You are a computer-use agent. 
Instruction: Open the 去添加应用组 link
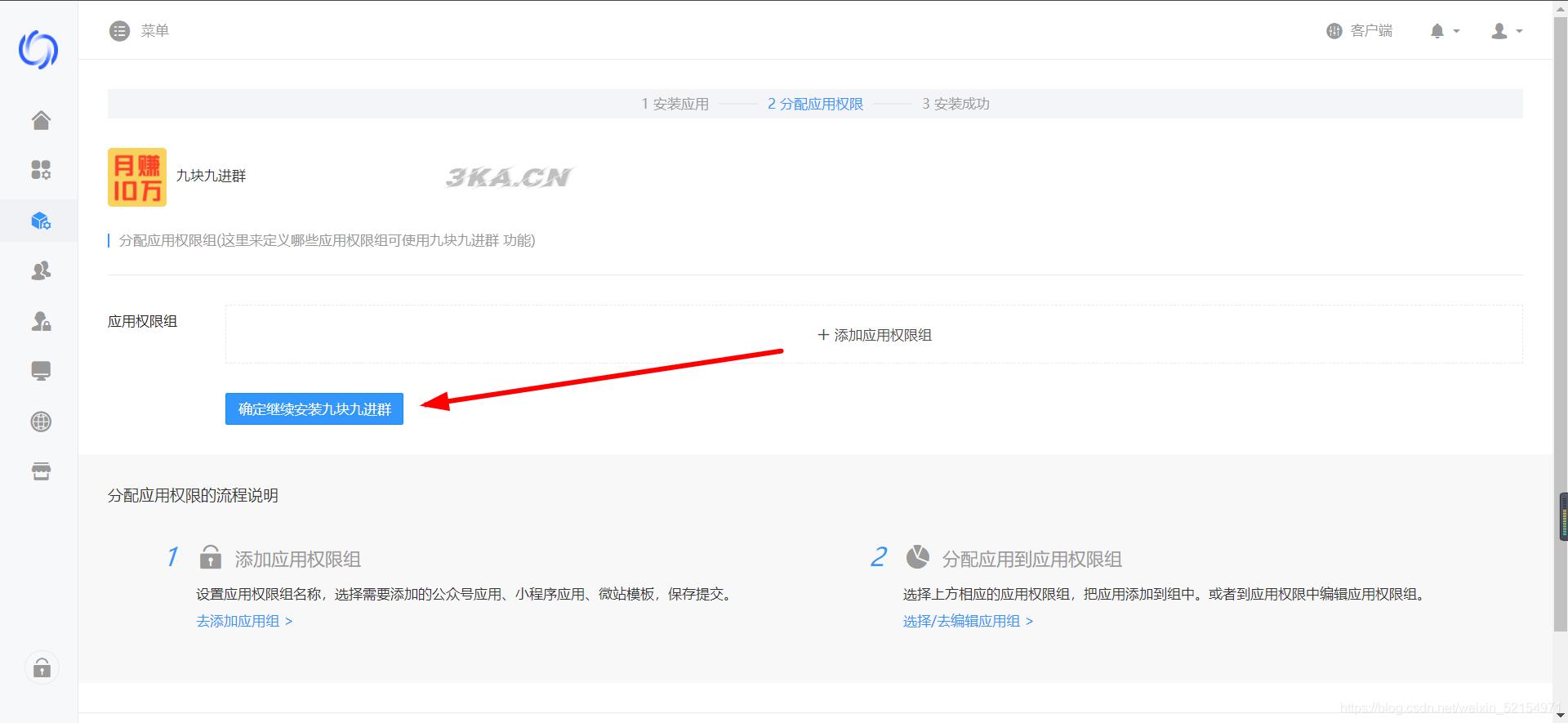tap(244, 621)
